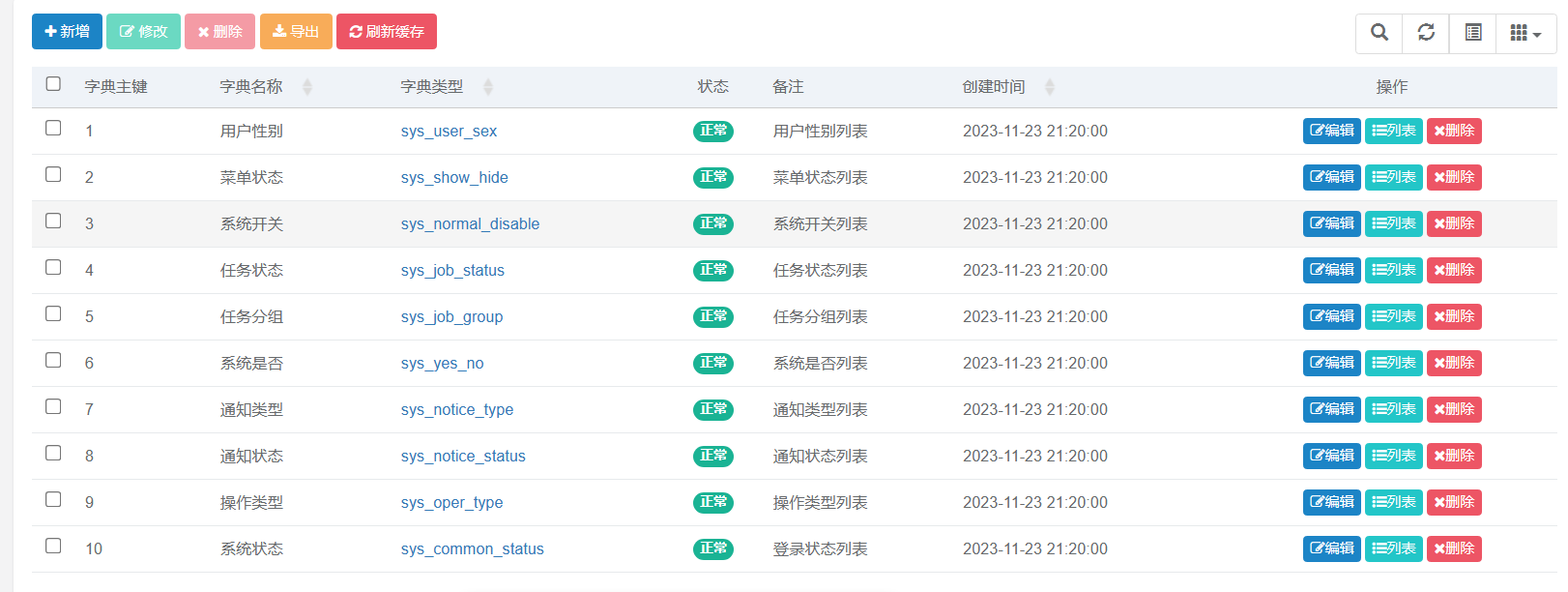Viewport: 1568px width, 592px height.
Task: Open the sys_common_status link
Action: pyautogui.click(x=472, y=548)
